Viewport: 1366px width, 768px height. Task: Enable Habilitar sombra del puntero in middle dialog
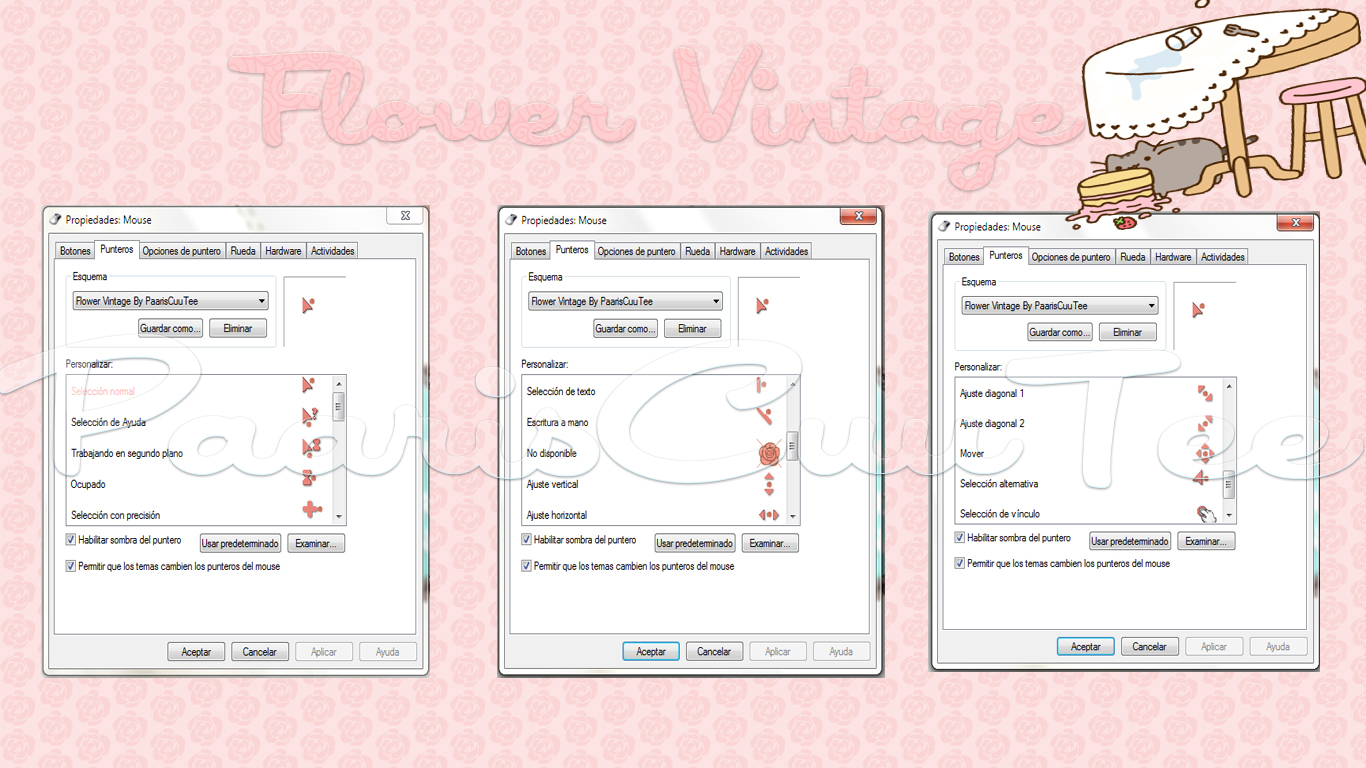click(x=526, y=539)
